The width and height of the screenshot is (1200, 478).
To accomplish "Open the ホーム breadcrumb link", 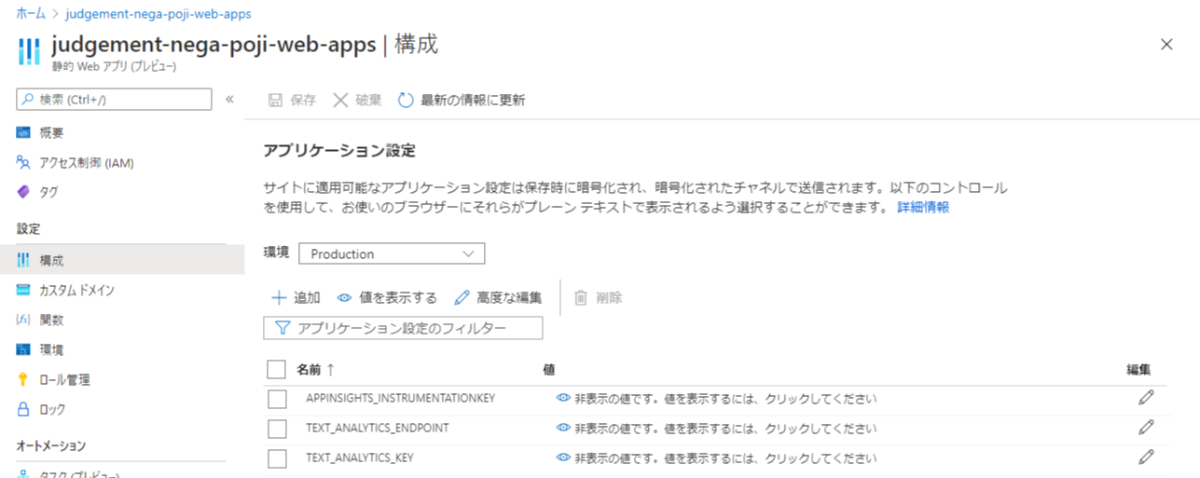I will 31,14.
